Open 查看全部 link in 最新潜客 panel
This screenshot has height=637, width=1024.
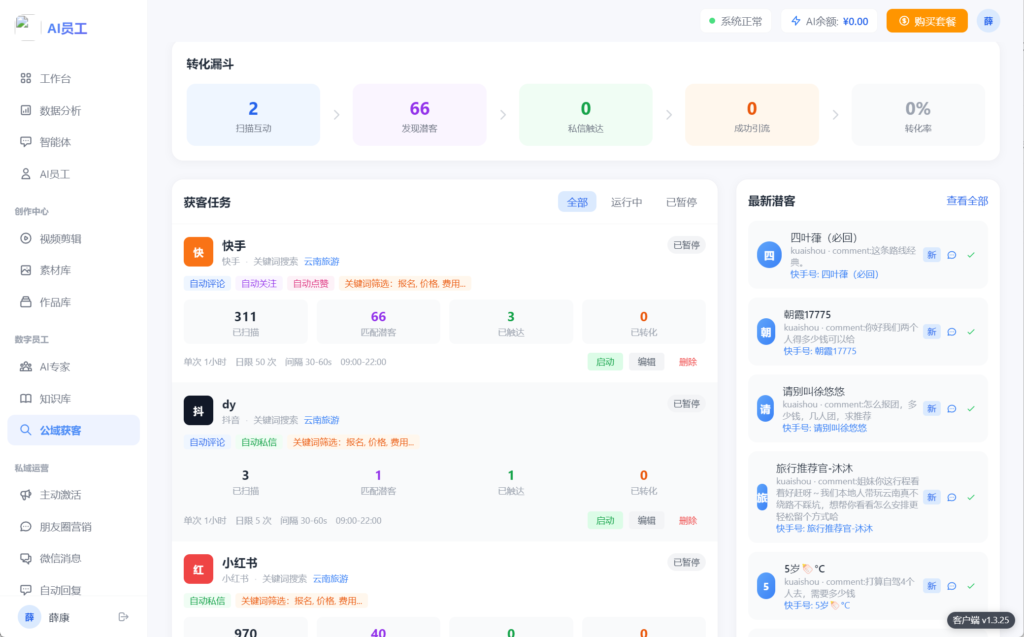click(967, 201)
